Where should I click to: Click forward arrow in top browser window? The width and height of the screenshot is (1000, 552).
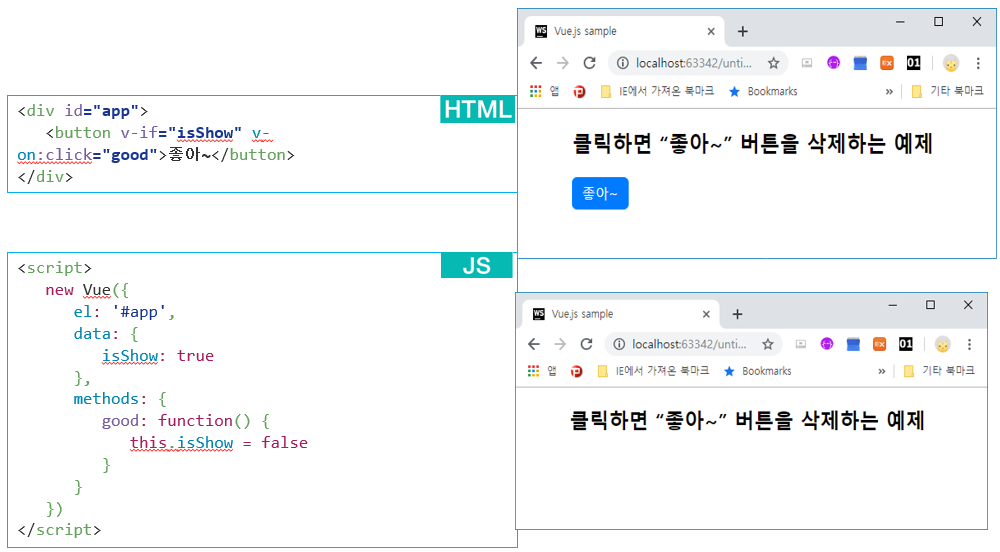(x=562, y=63)
